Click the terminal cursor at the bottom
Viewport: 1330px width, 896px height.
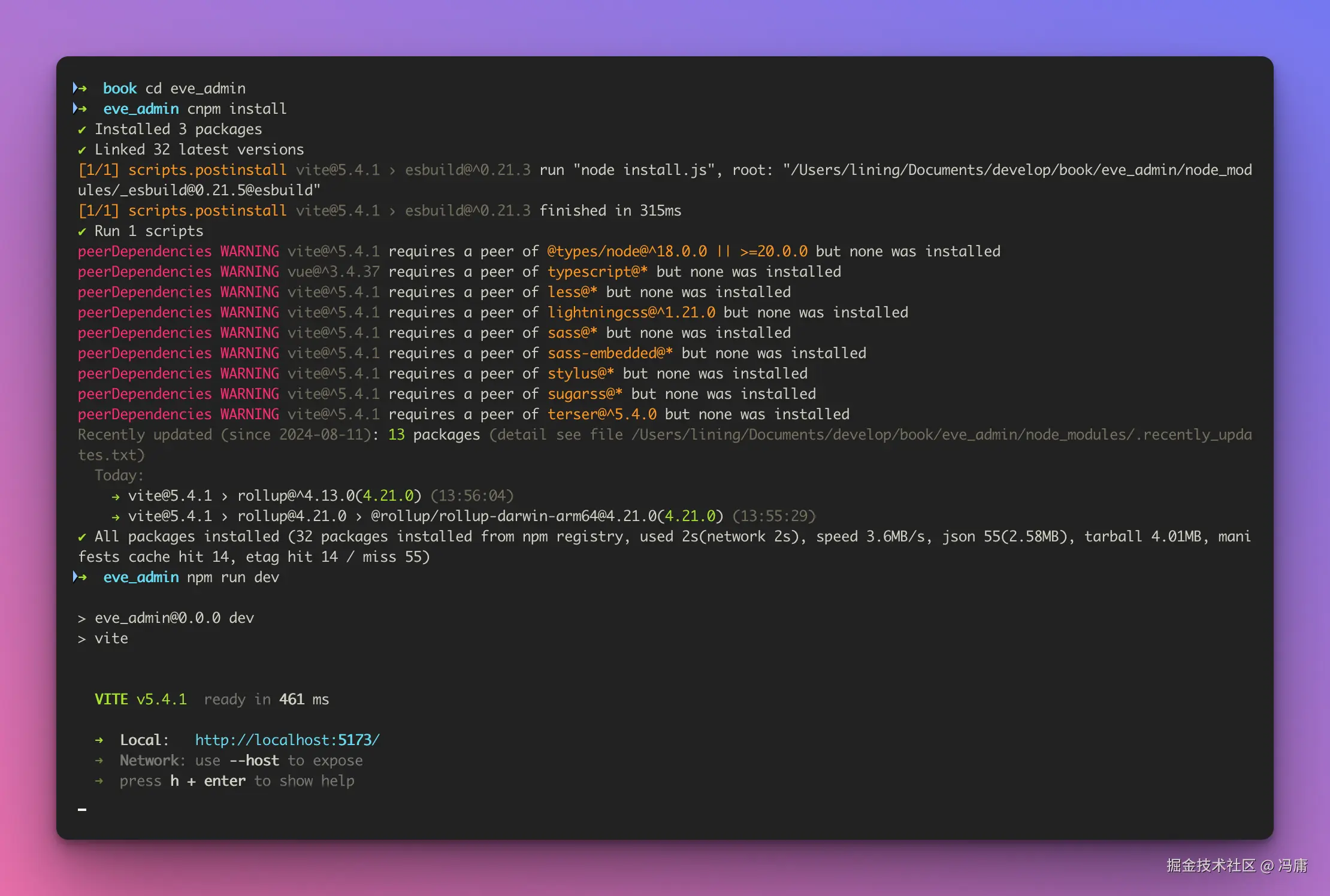point(82,809)
